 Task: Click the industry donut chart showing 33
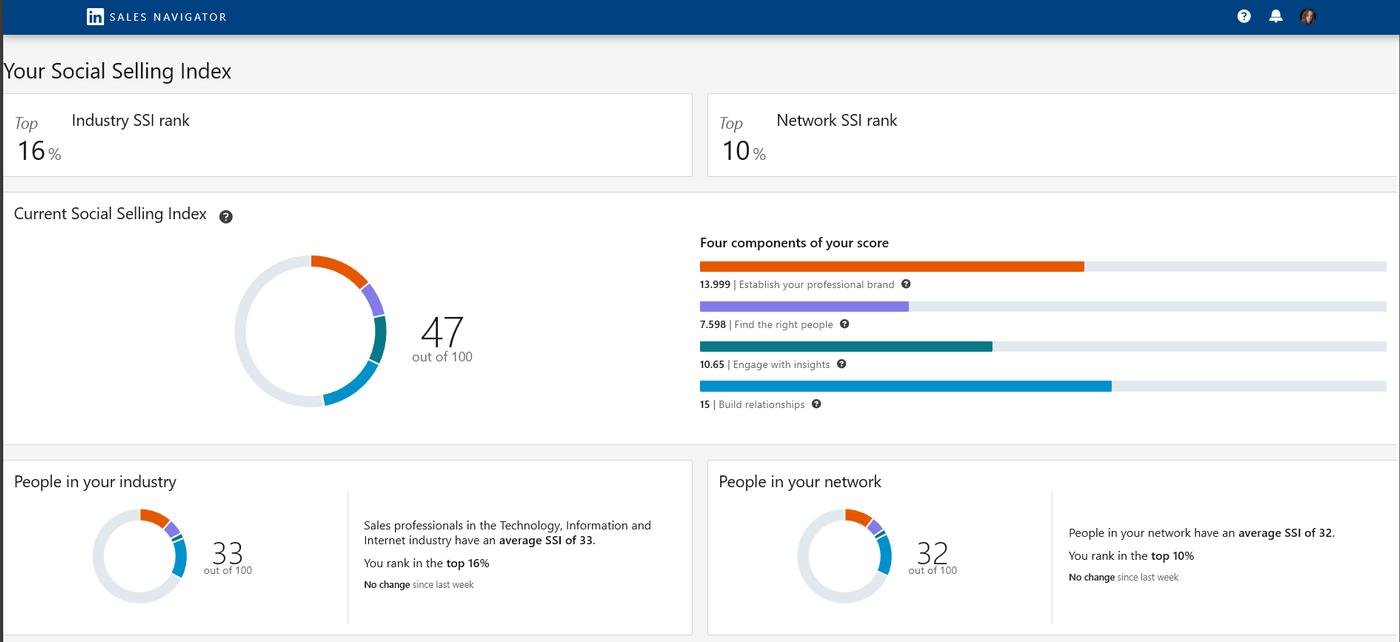[140, 556]
